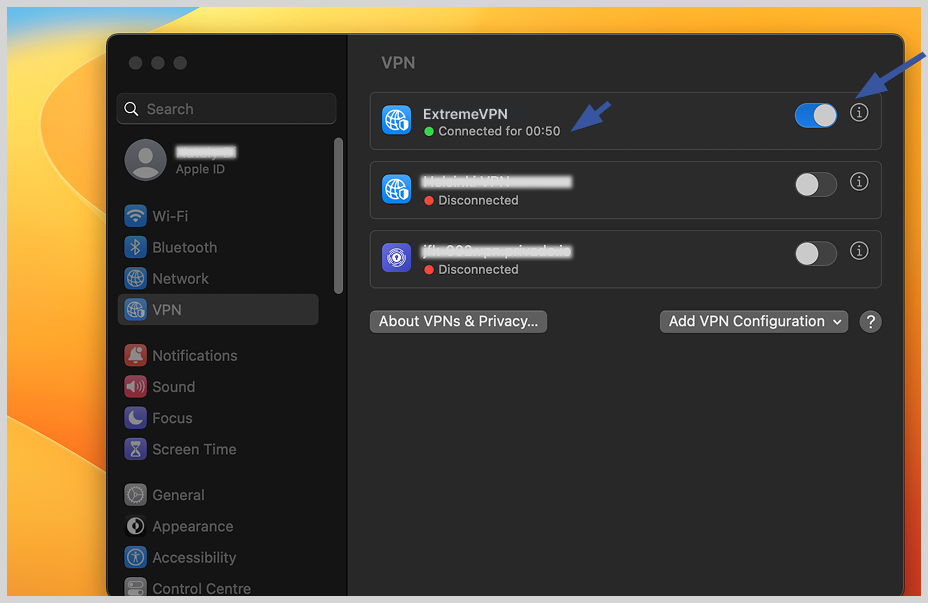
Task: Open the VPN help question mark
Action: coord(871,322)
